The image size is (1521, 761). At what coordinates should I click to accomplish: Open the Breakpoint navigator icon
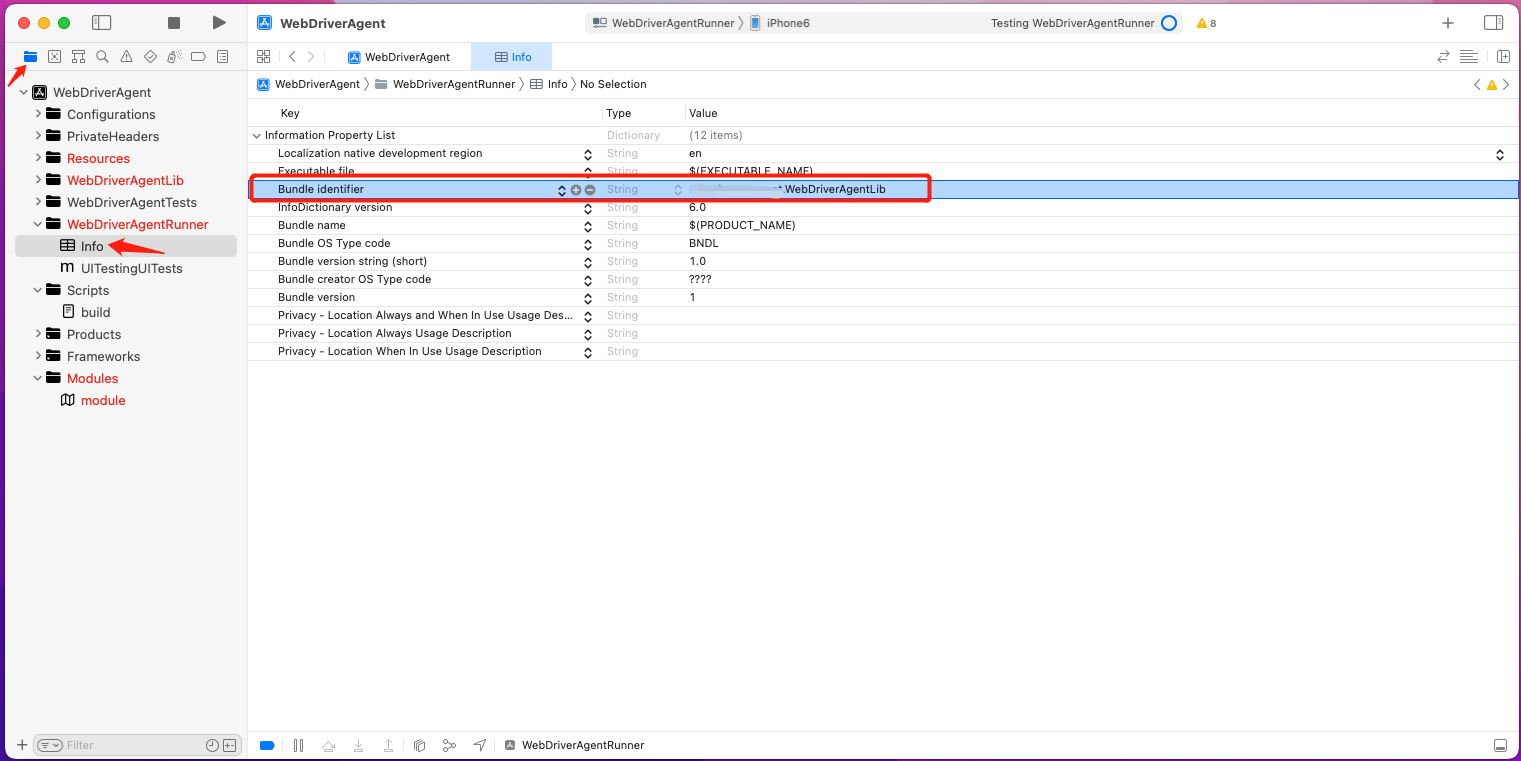(x=198, y=57)
